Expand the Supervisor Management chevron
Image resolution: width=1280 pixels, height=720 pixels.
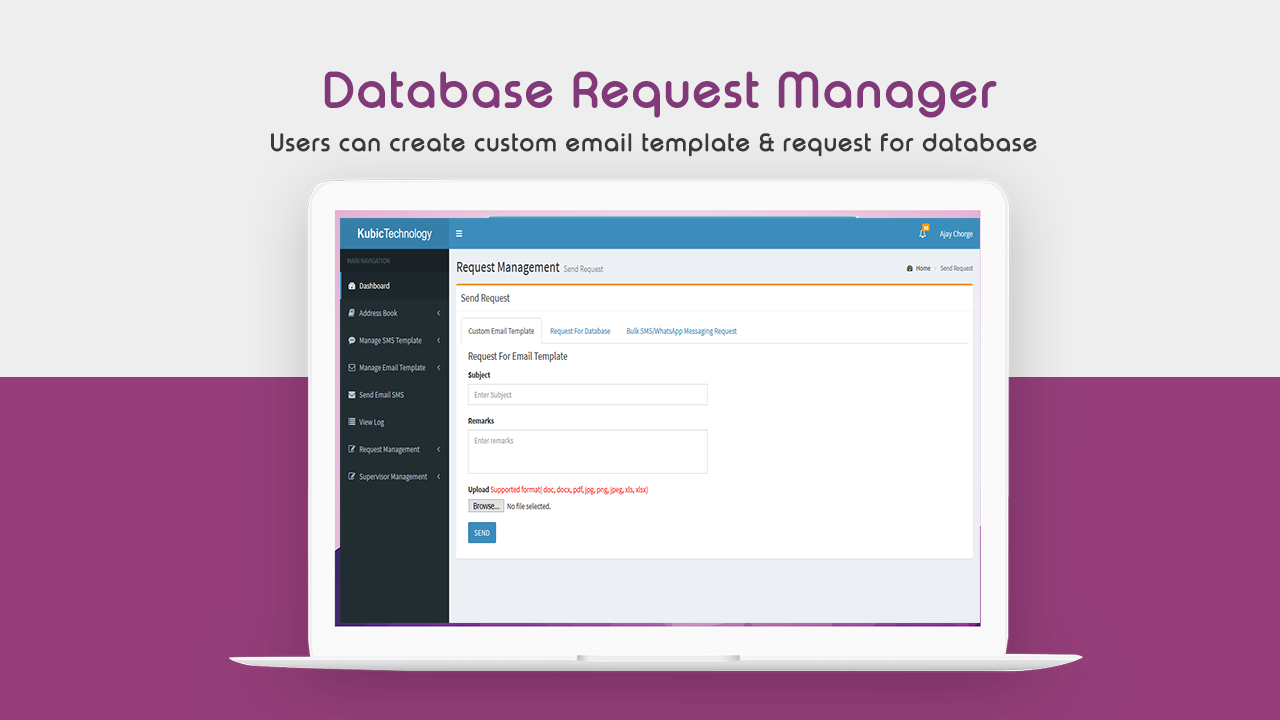coord(438,477)
